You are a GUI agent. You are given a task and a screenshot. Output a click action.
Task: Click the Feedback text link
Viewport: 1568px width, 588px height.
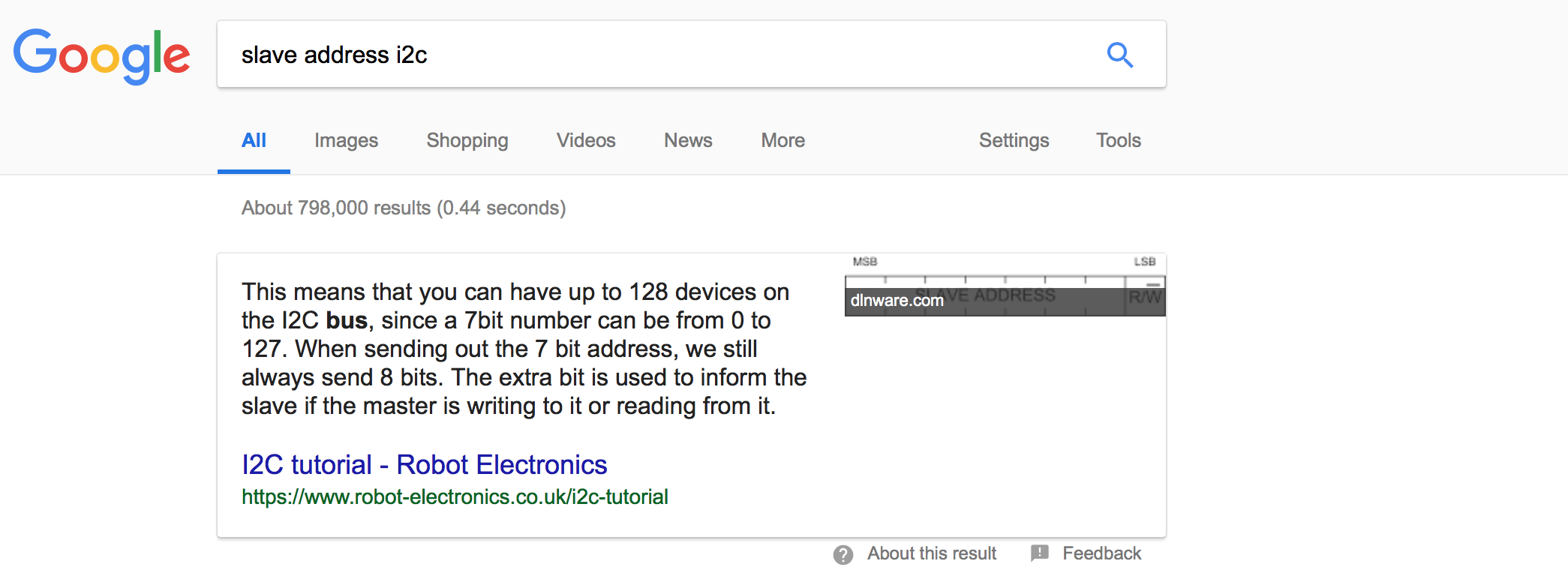[x=1101, y=553]
